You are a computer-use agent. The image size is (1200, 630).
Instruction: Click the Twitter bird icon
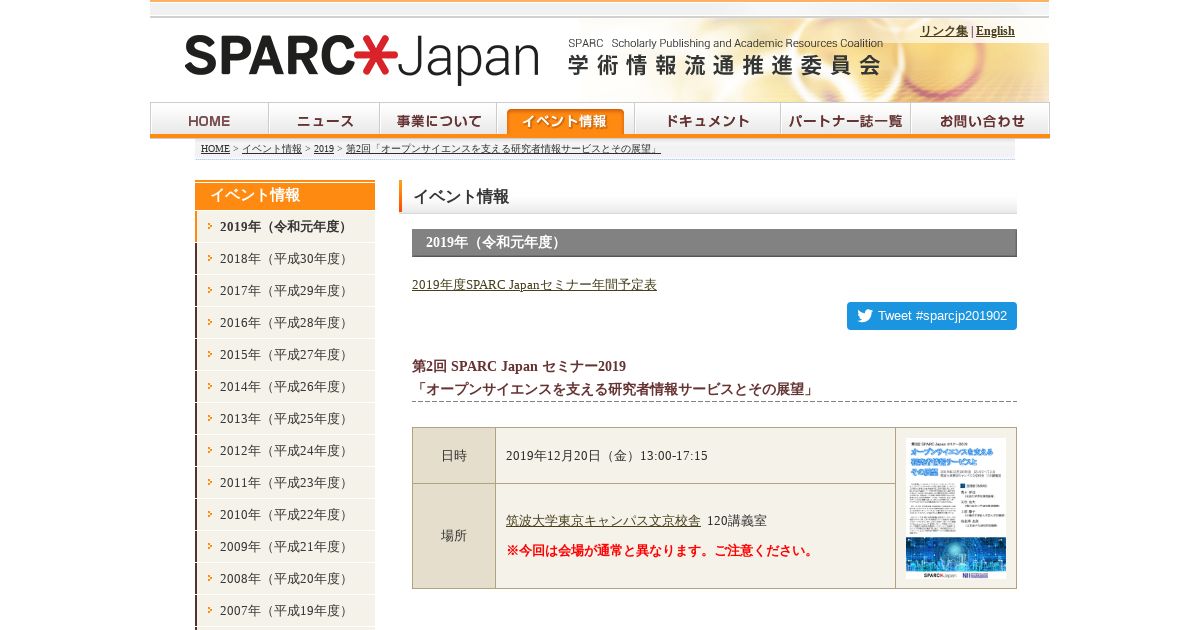(x=865, y=316)
